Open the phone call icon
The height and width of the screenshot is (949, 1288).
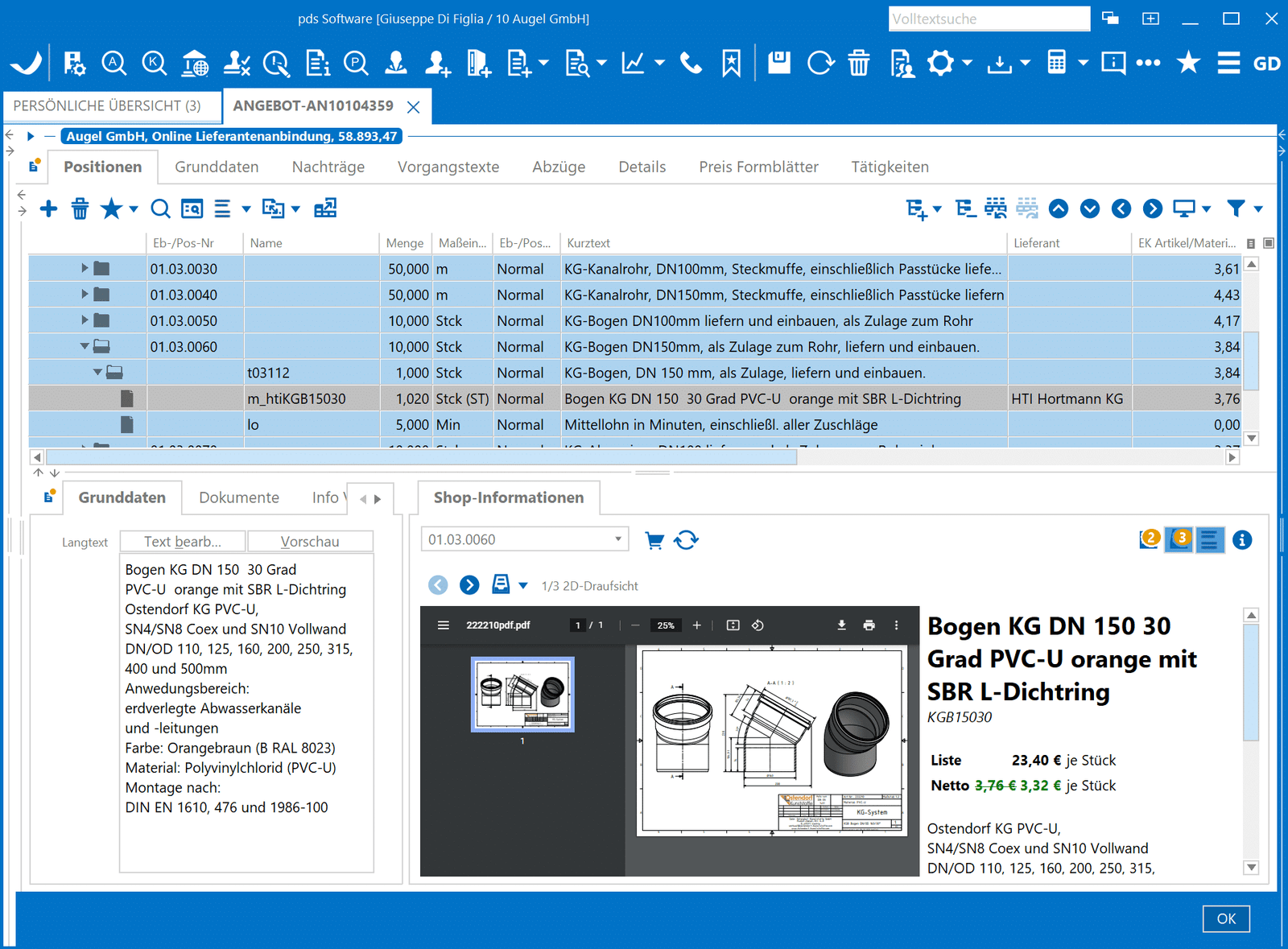[x=691, y=63]
